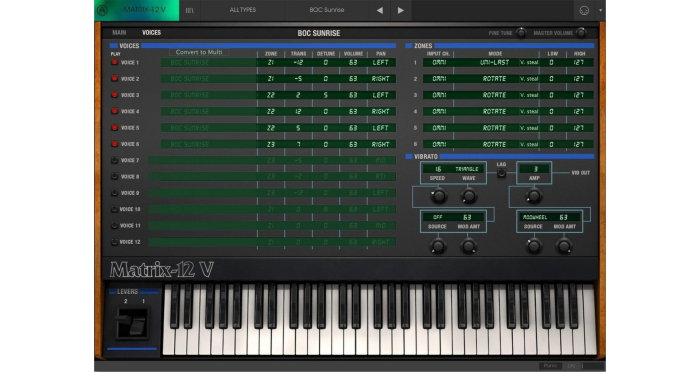This screenshot has height=372, width=700.
Task: Click the Zone 6 V. steal option
Action: [529, 144]
